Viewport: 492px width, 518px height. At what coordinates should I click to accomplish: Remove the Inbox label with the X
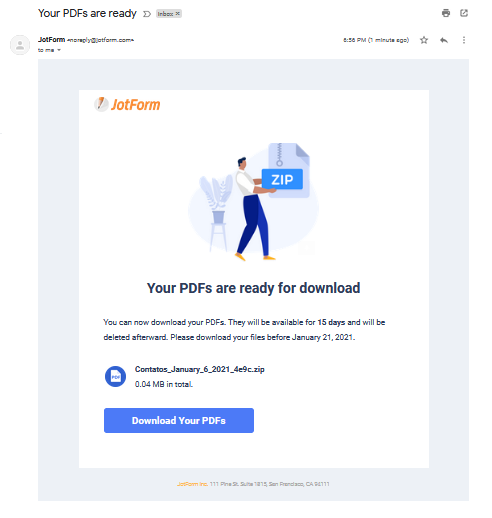[x=178, y=14]
